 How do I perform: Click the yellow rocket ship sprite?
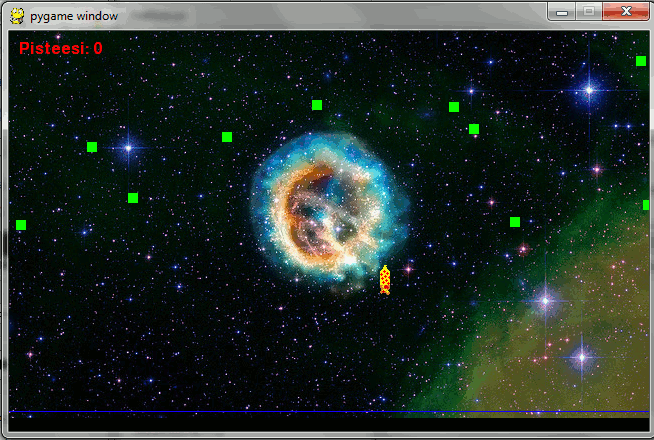(x=385, y=280)
